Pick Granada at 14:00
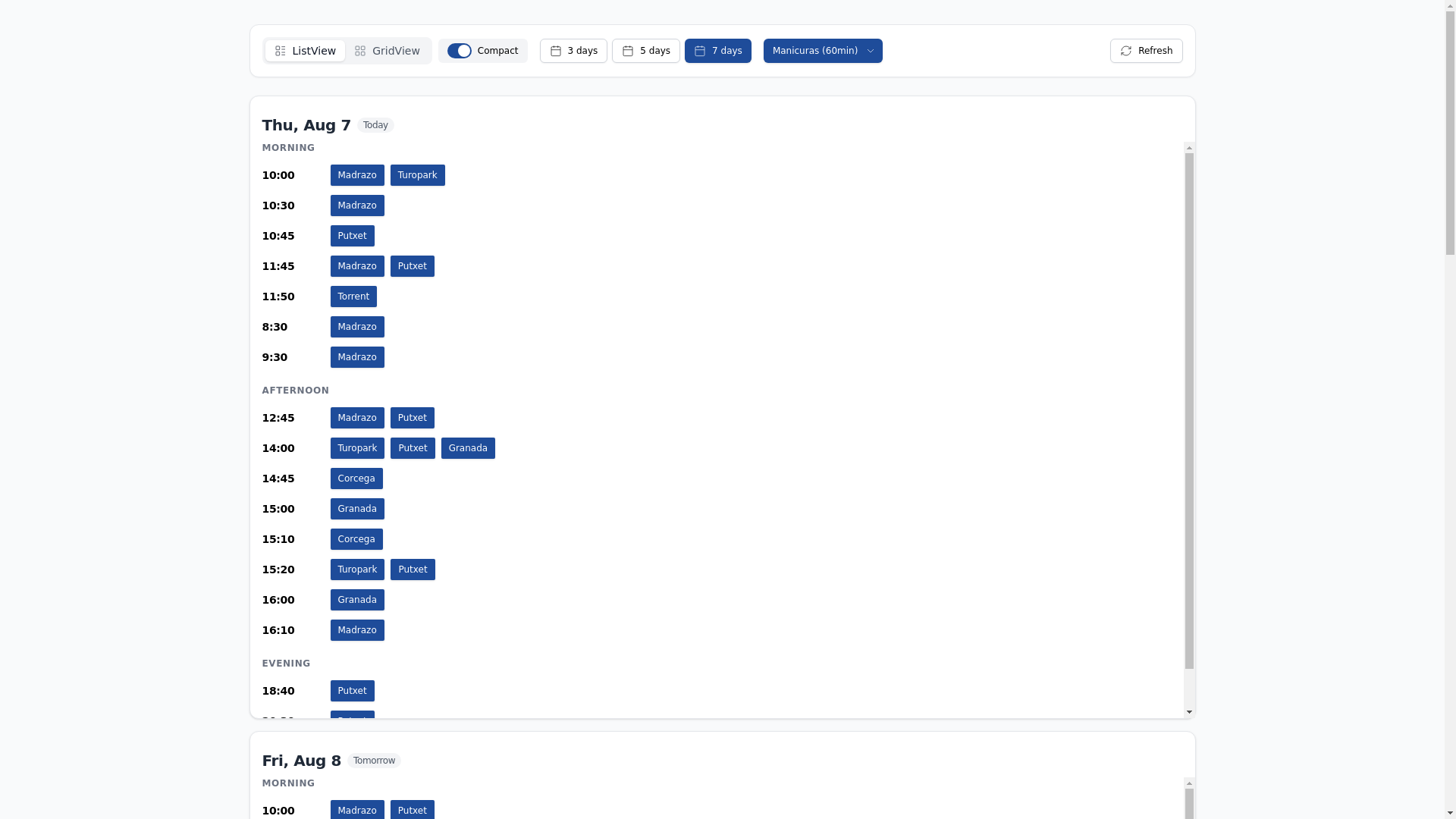This screenshot has width=1456, height=819. coord(468,448)
